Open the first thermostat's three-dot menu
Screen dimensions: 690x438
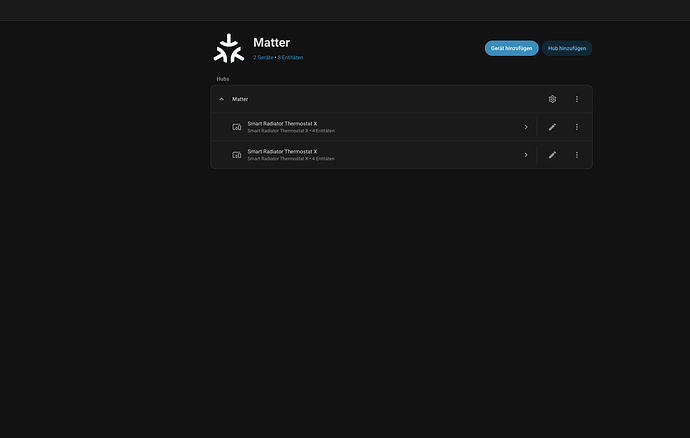(x=577, y=127)
